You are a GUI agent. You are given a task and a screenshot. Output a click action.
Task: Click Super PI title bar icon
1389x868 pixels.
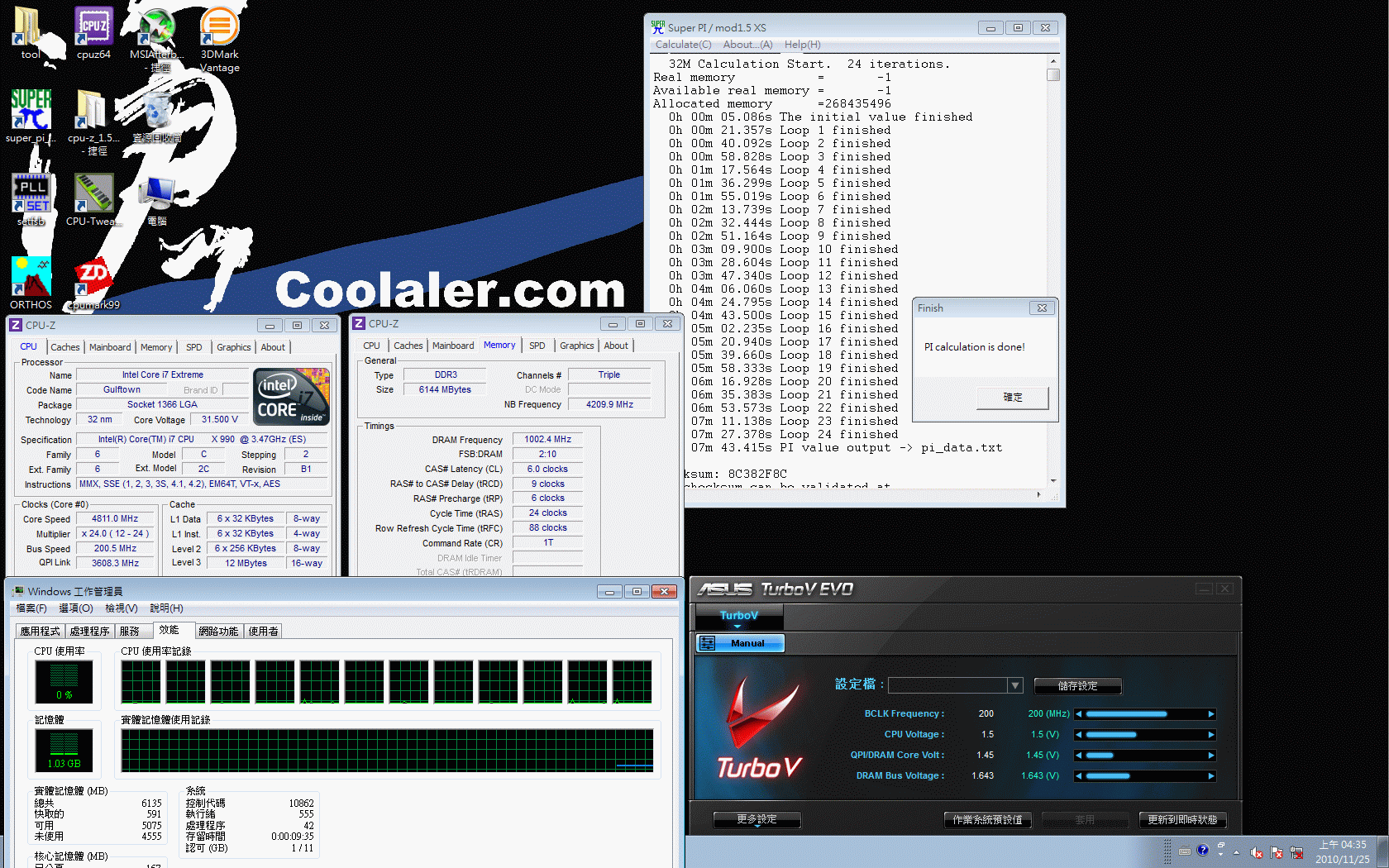[x=657, y=27]
